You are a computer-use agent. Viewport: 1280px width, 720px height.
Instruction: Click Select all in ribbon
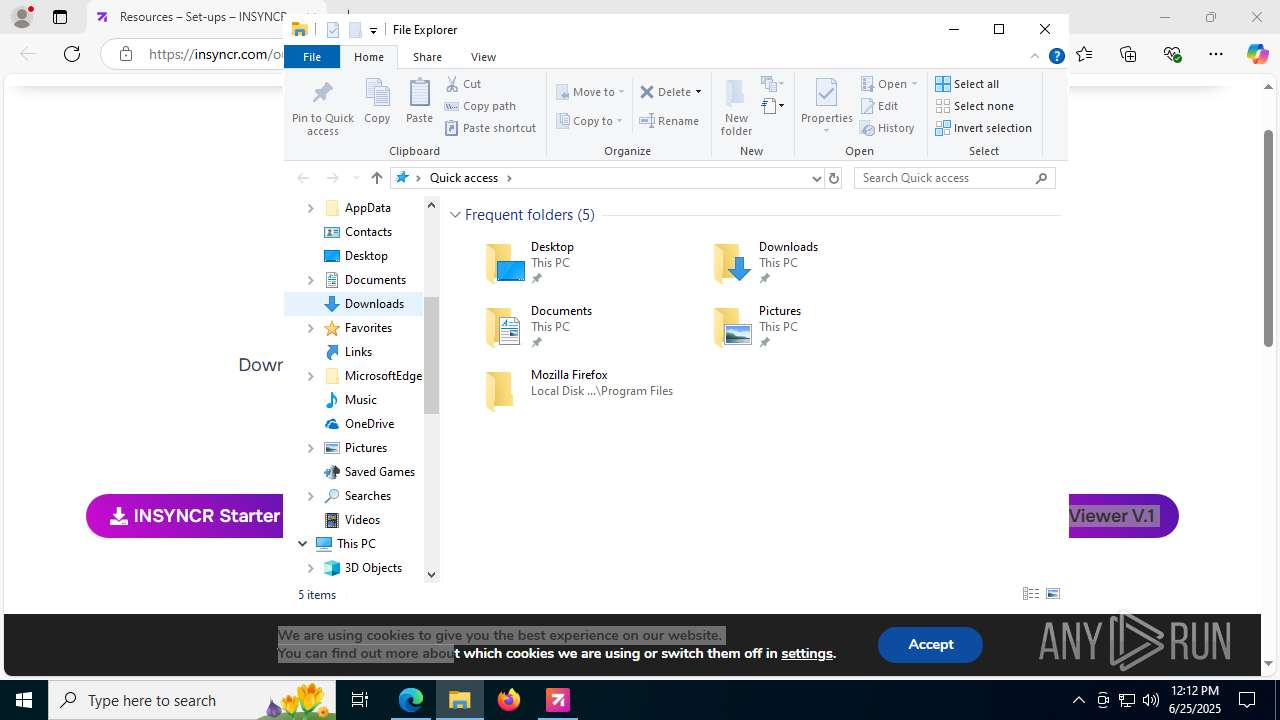coord(967,84)
